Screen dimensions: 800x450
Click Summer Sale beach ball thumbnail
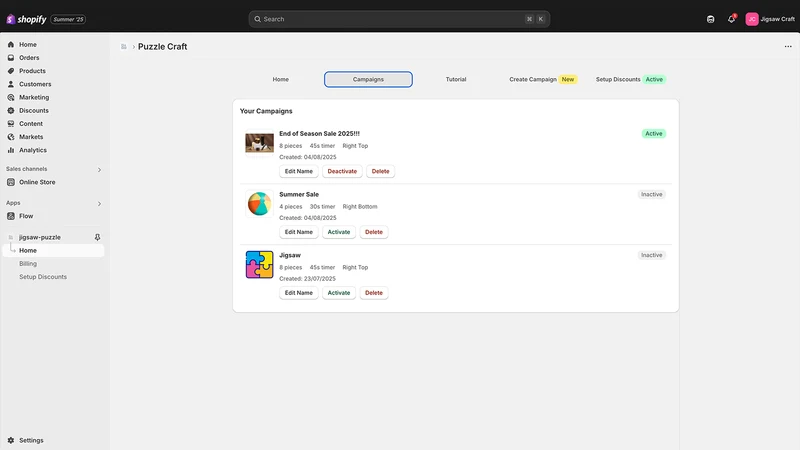point(259,204)
